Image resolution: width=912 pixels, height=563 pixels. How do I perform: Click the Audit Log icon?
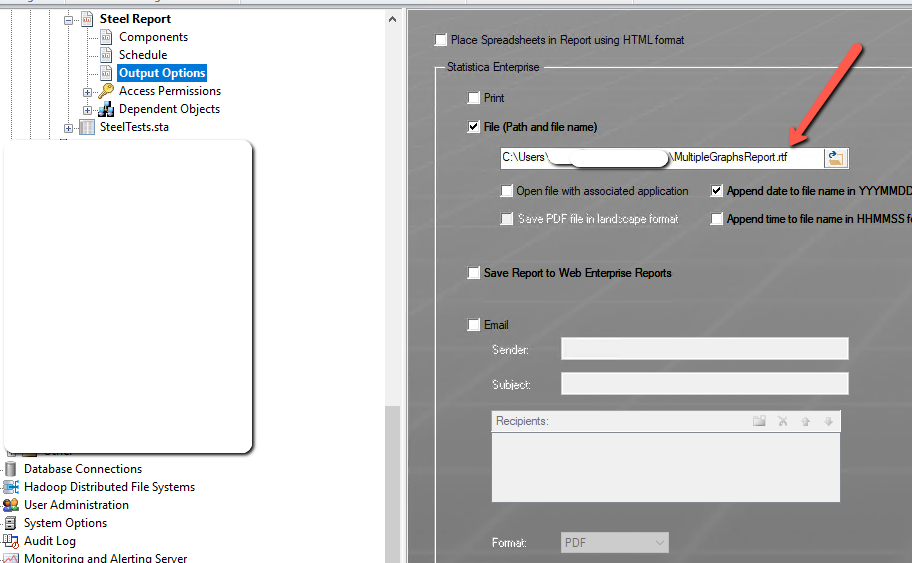(x=11, y=541)
